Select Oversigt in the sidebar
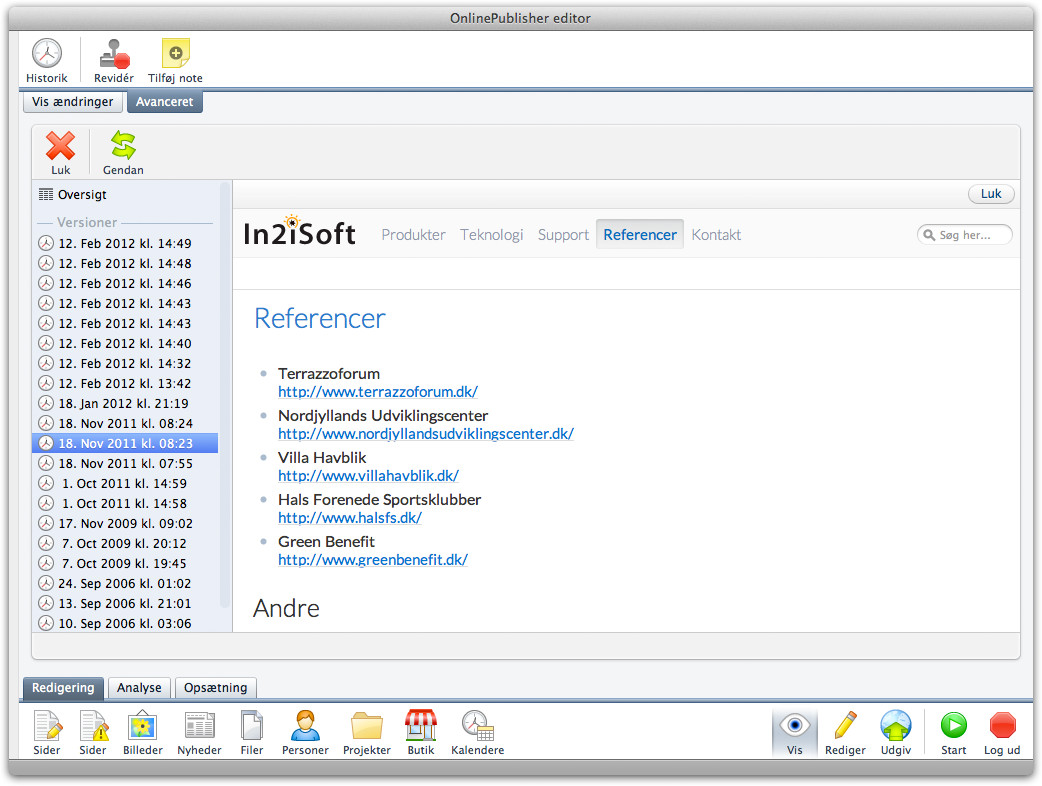 tap(82, 195)
